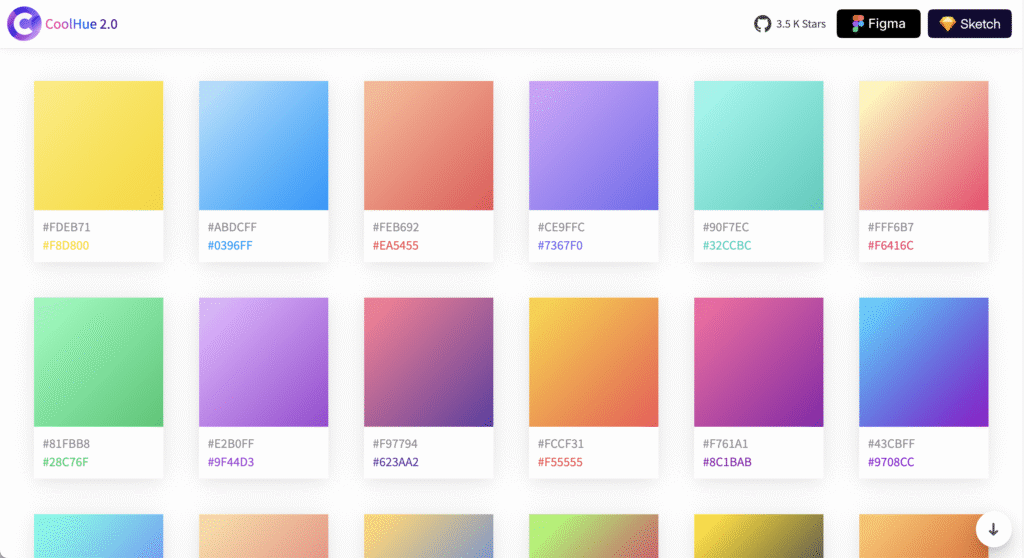Copy the hex code #9708CC

pos(891,462)
